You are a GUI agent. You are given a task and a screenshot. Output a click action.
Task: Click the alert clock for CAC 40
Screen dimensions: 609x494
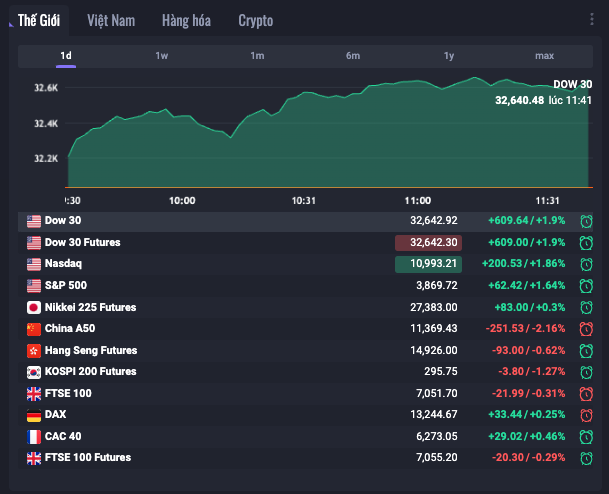click(586, 437)
